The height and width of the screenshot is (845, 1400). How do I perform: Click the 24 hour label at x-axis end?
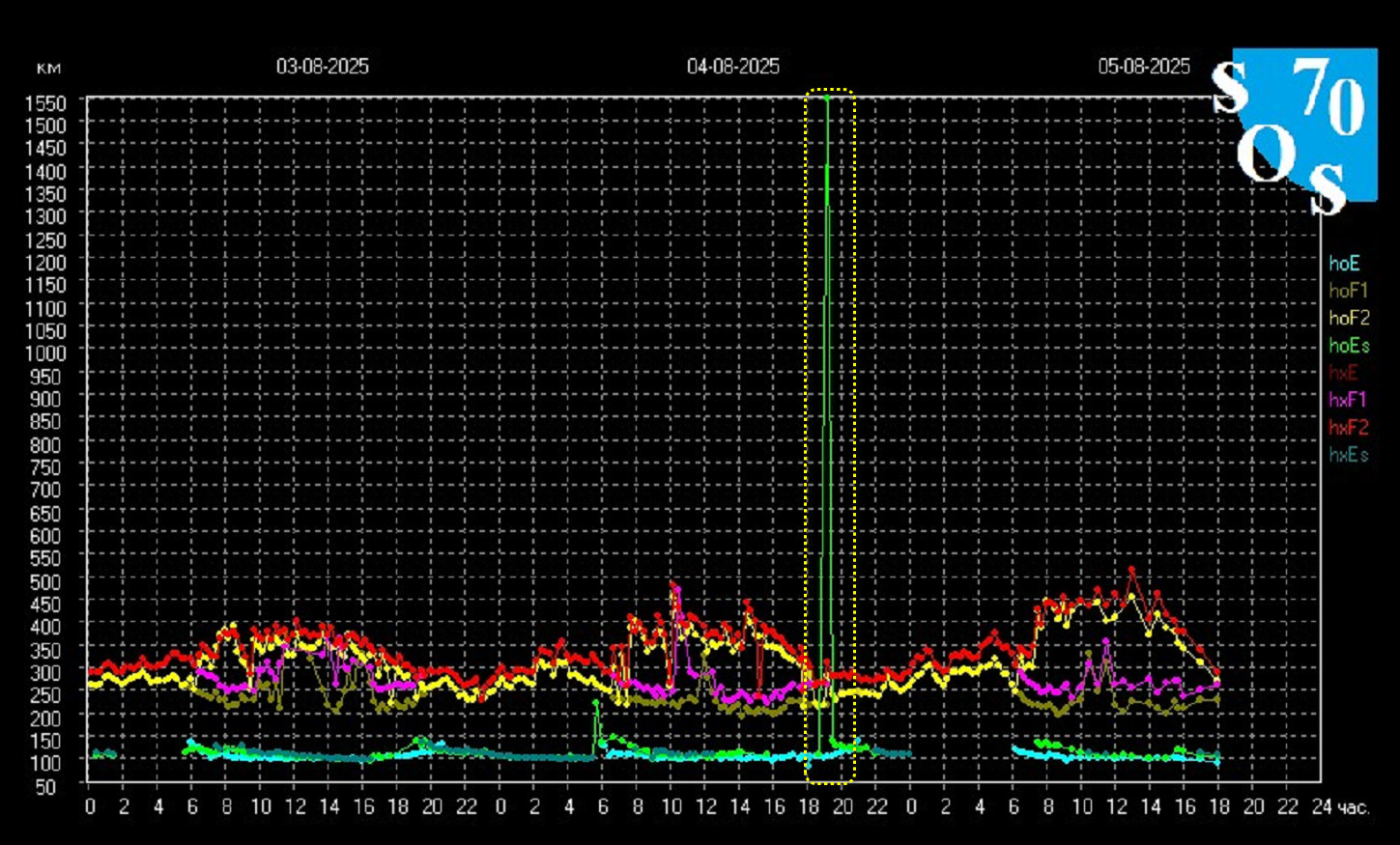click(x=1321, y=807)
